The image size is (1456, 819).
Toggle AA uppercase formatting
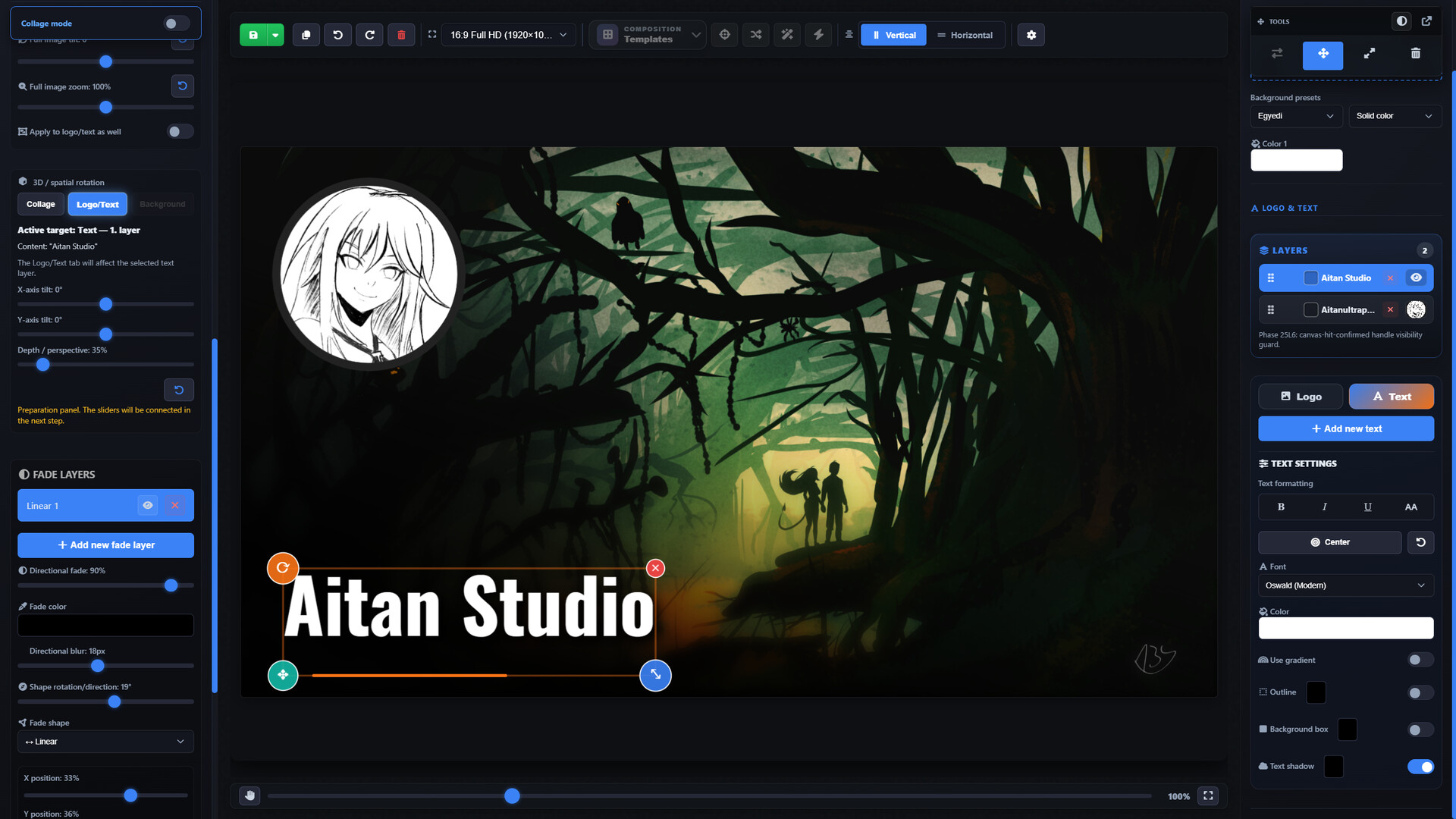[x=1410, y=507]
